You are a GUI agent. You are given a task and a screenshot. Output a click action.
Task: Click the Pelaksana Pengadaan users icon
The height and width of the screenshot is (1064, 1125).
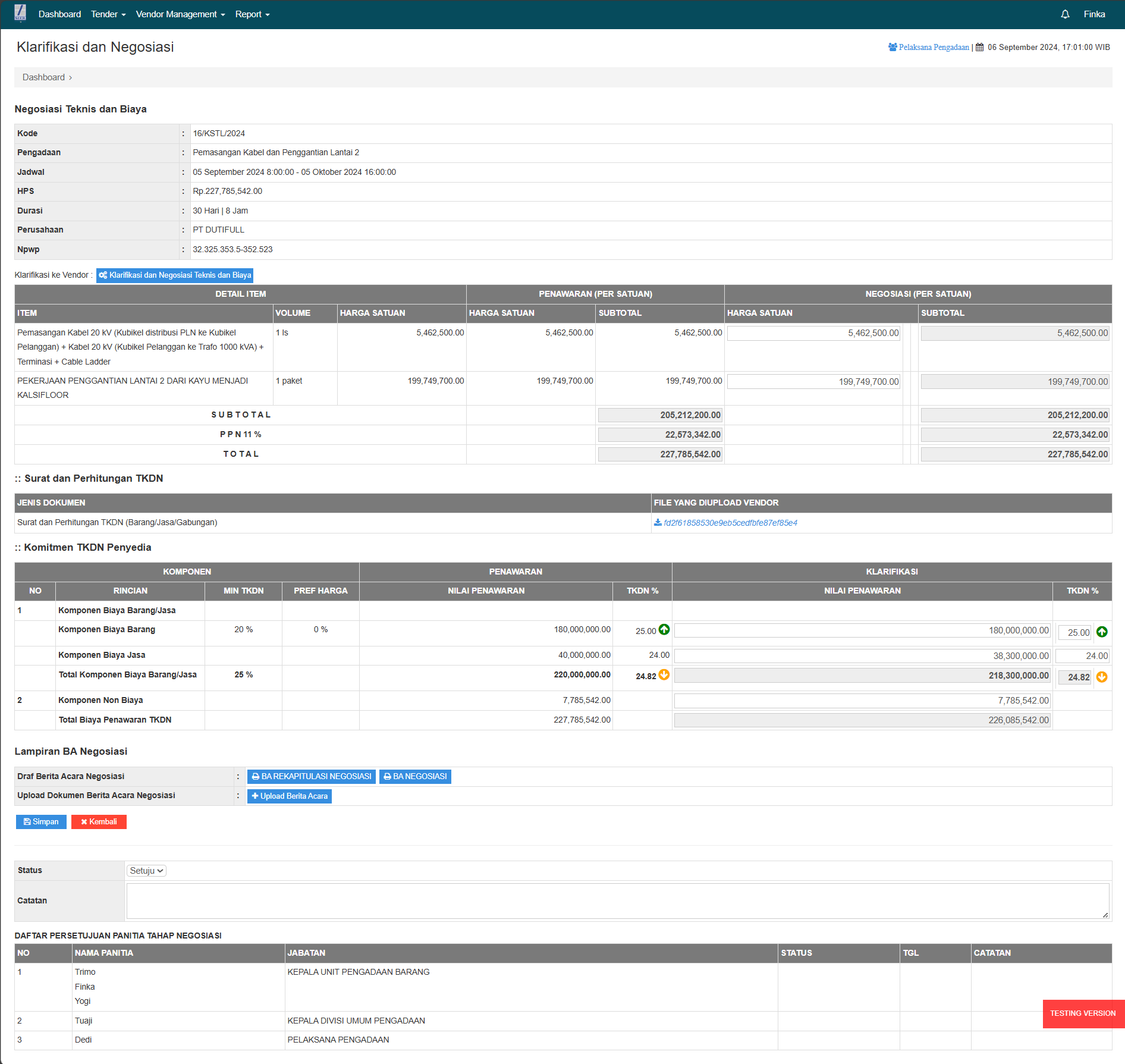point(893,48)
